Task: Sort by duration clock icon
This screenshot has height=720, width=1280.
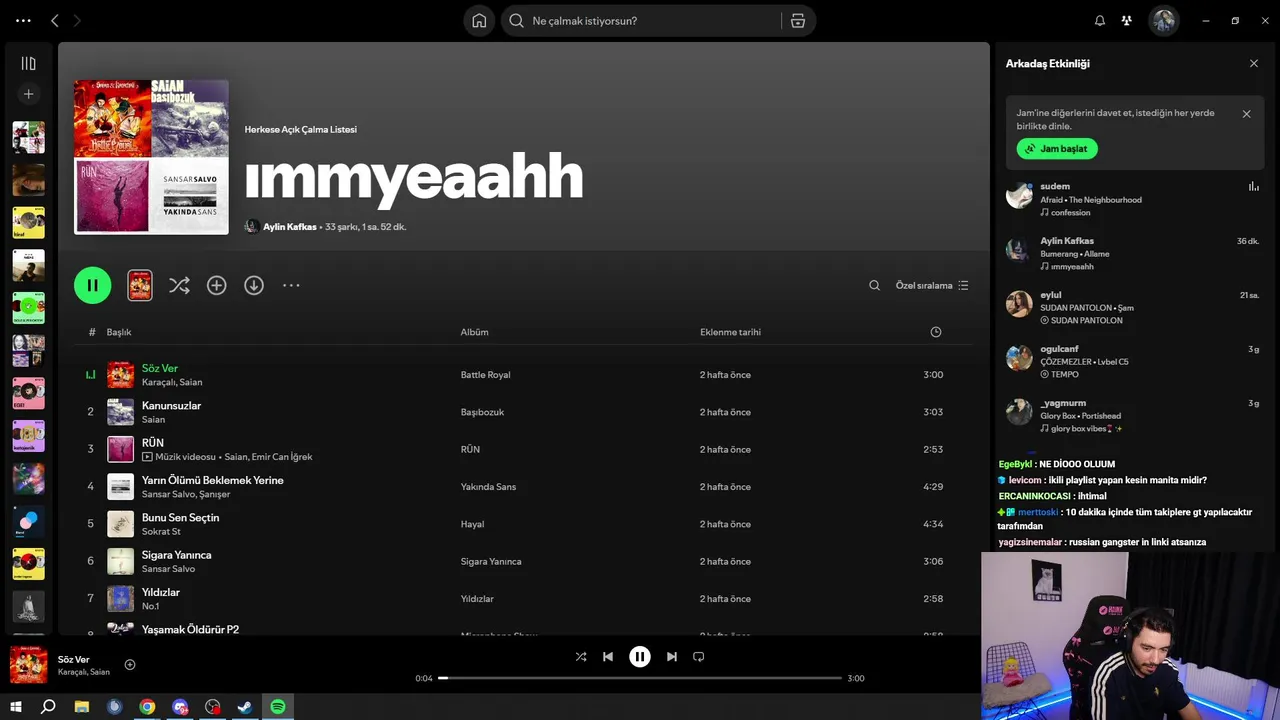Action: (x=936, y=332)
